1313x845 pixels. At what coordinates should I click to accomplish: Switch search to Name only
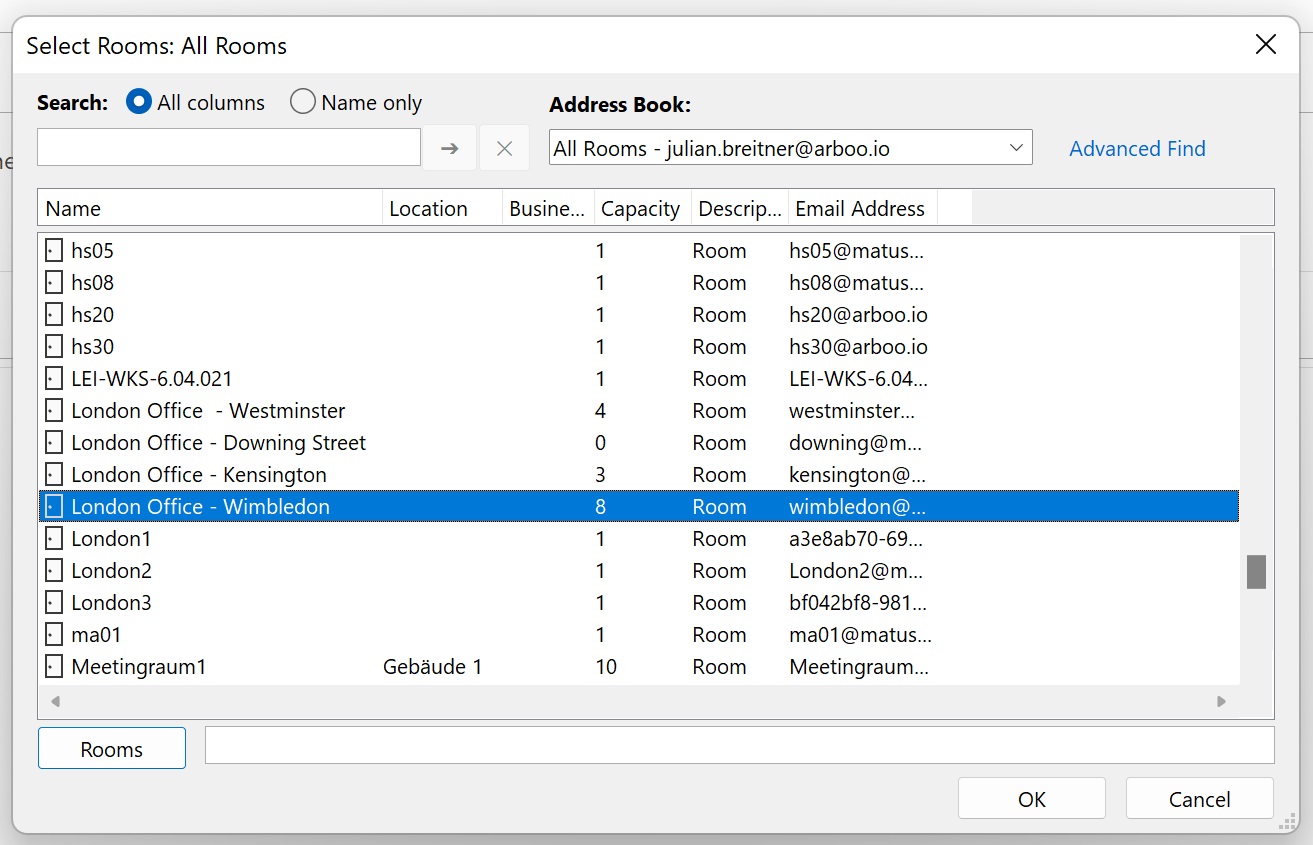[301, 101]
